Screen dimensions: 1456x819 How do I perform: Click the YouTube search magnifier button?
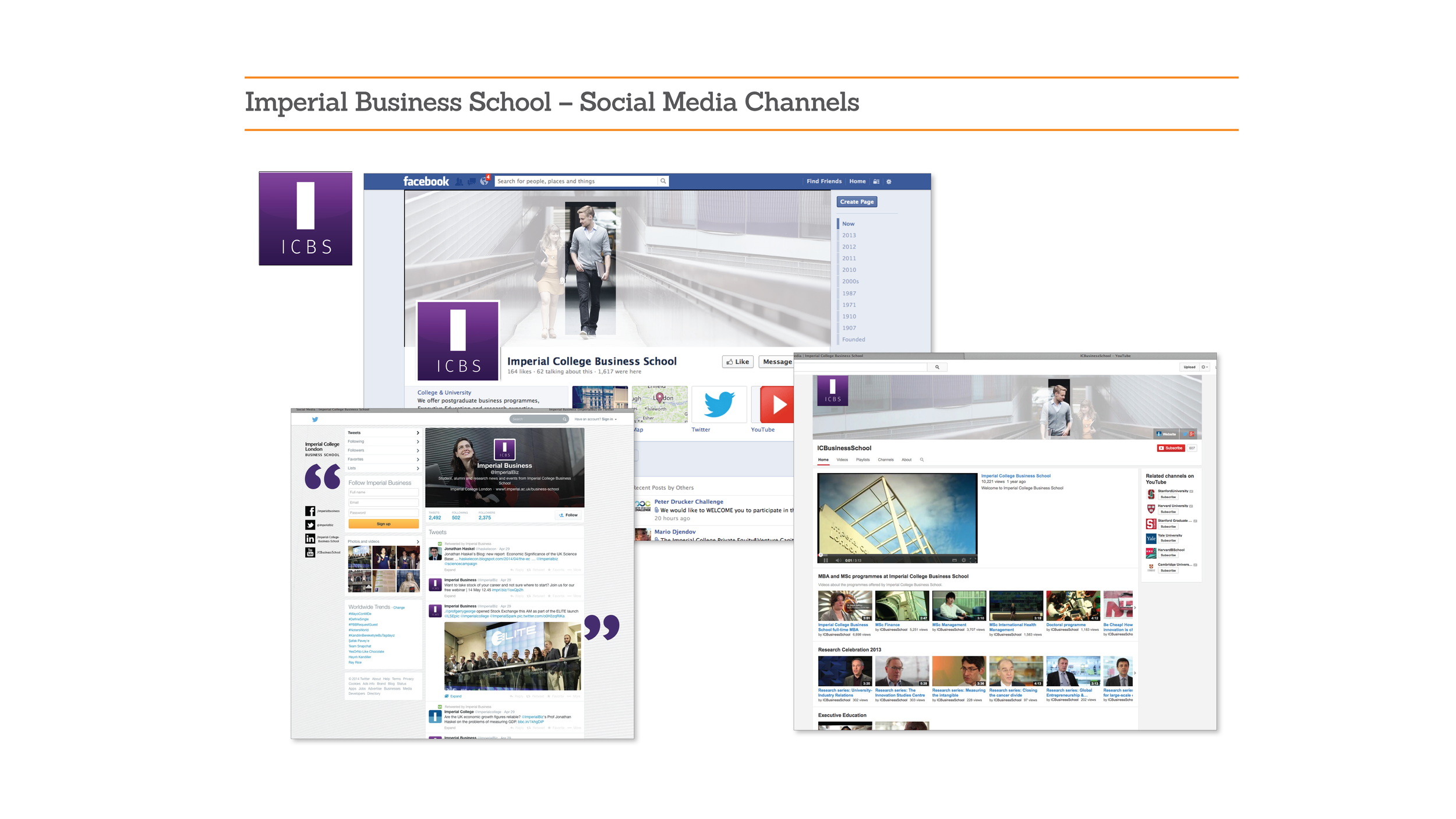(937, 367)
